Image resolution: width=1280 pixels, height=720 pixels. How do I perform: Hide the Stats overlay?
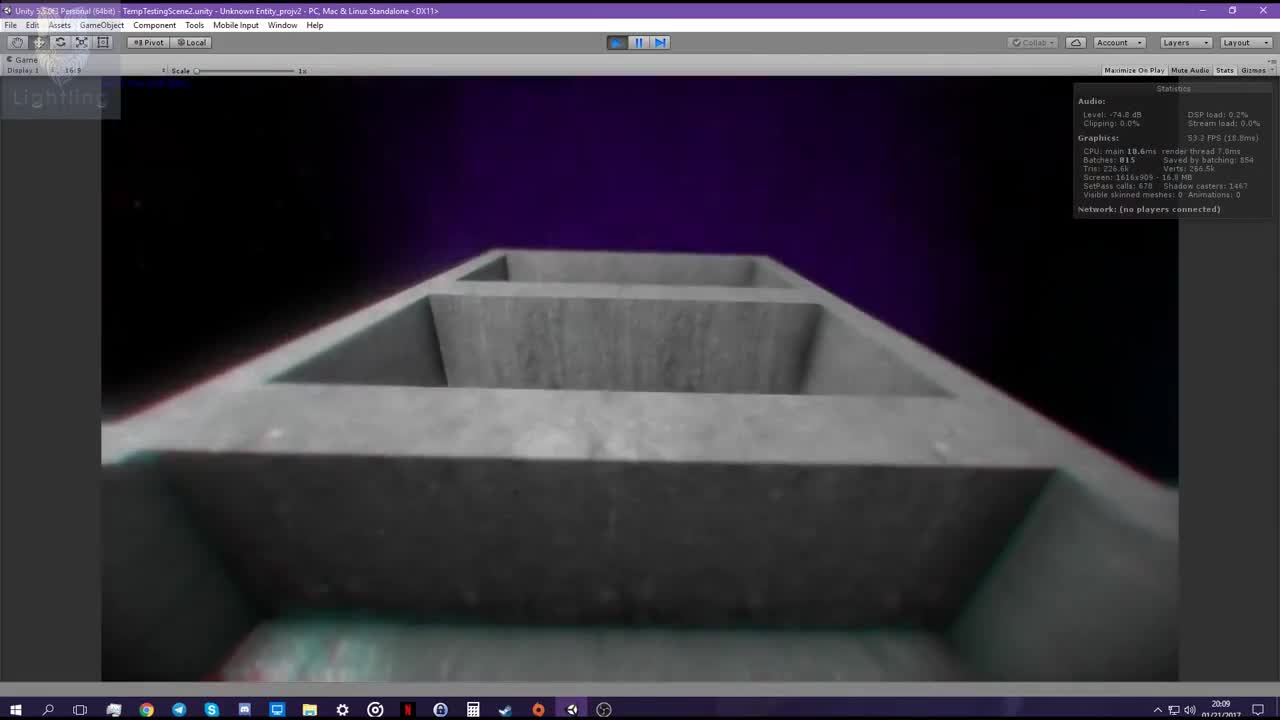(x=1224, y=70)
